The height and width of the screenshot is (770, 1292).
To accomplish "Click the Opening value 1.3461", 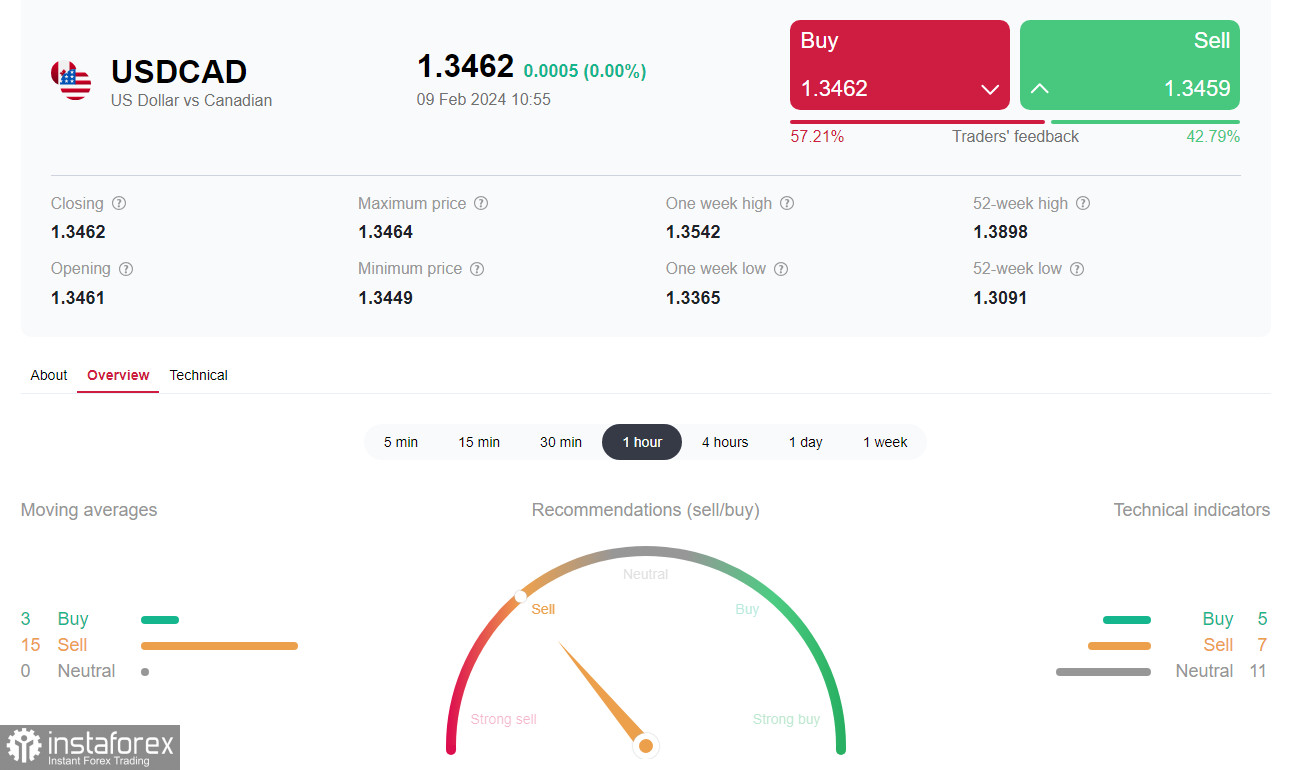I will (78, 298).
